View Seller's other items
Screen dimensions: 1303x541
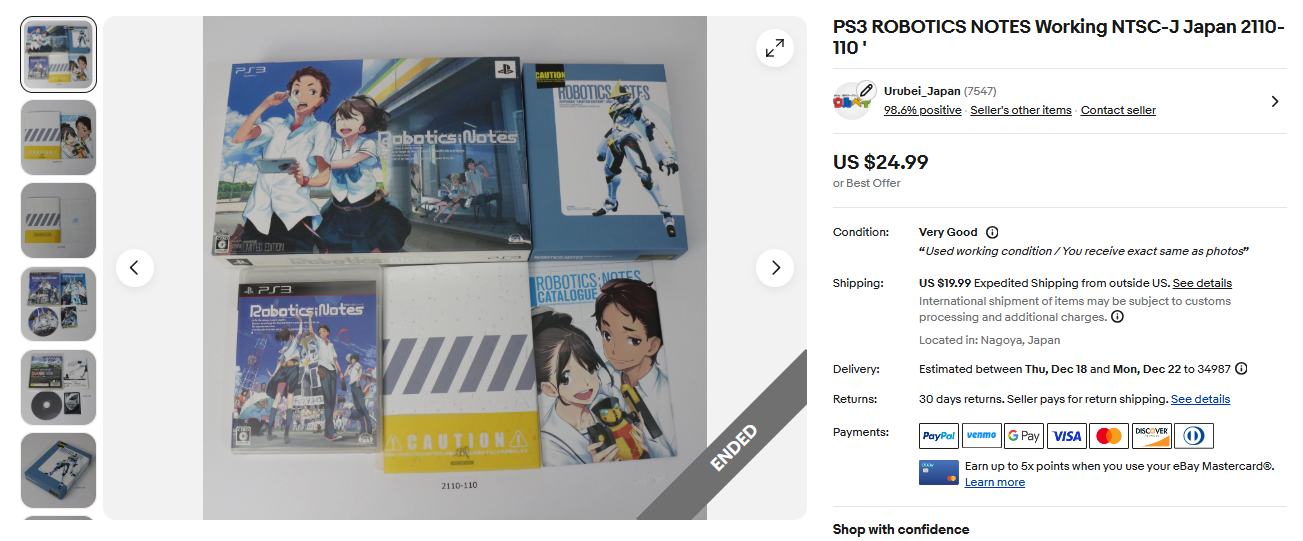[1020, 110]
